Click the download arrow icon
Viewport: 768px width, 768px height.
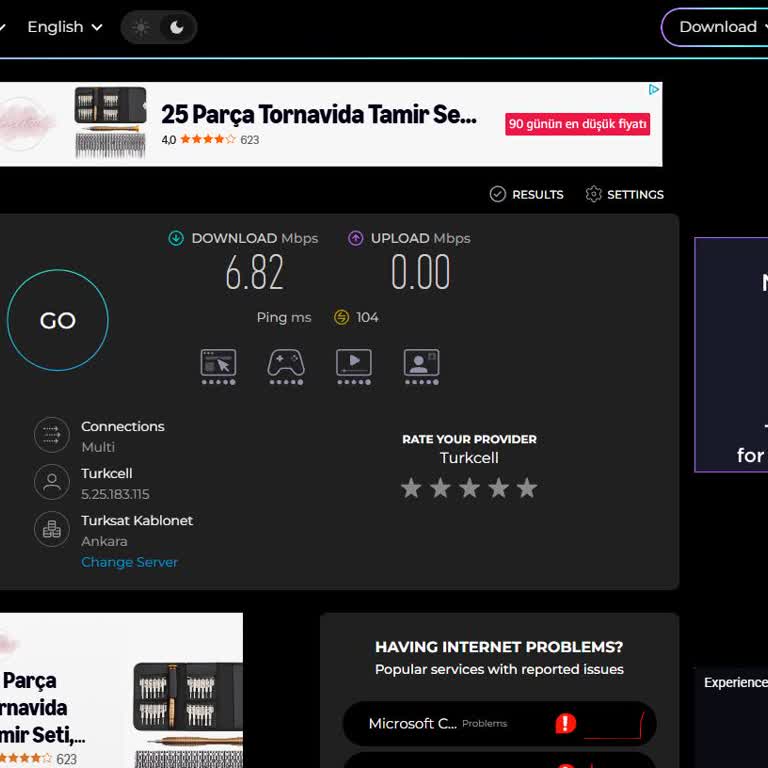coord(176,238)
